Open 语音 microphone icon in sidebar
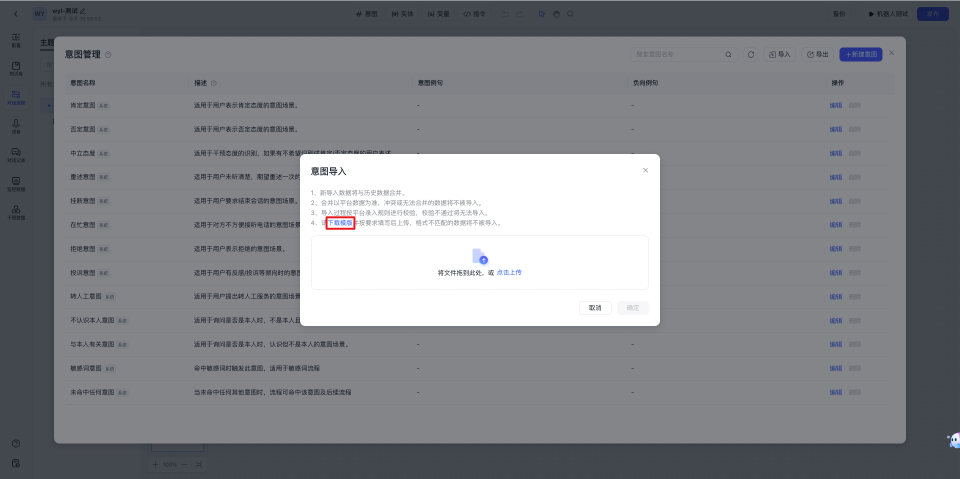This screenshot has width=960, height=479. tap(16, 125)
